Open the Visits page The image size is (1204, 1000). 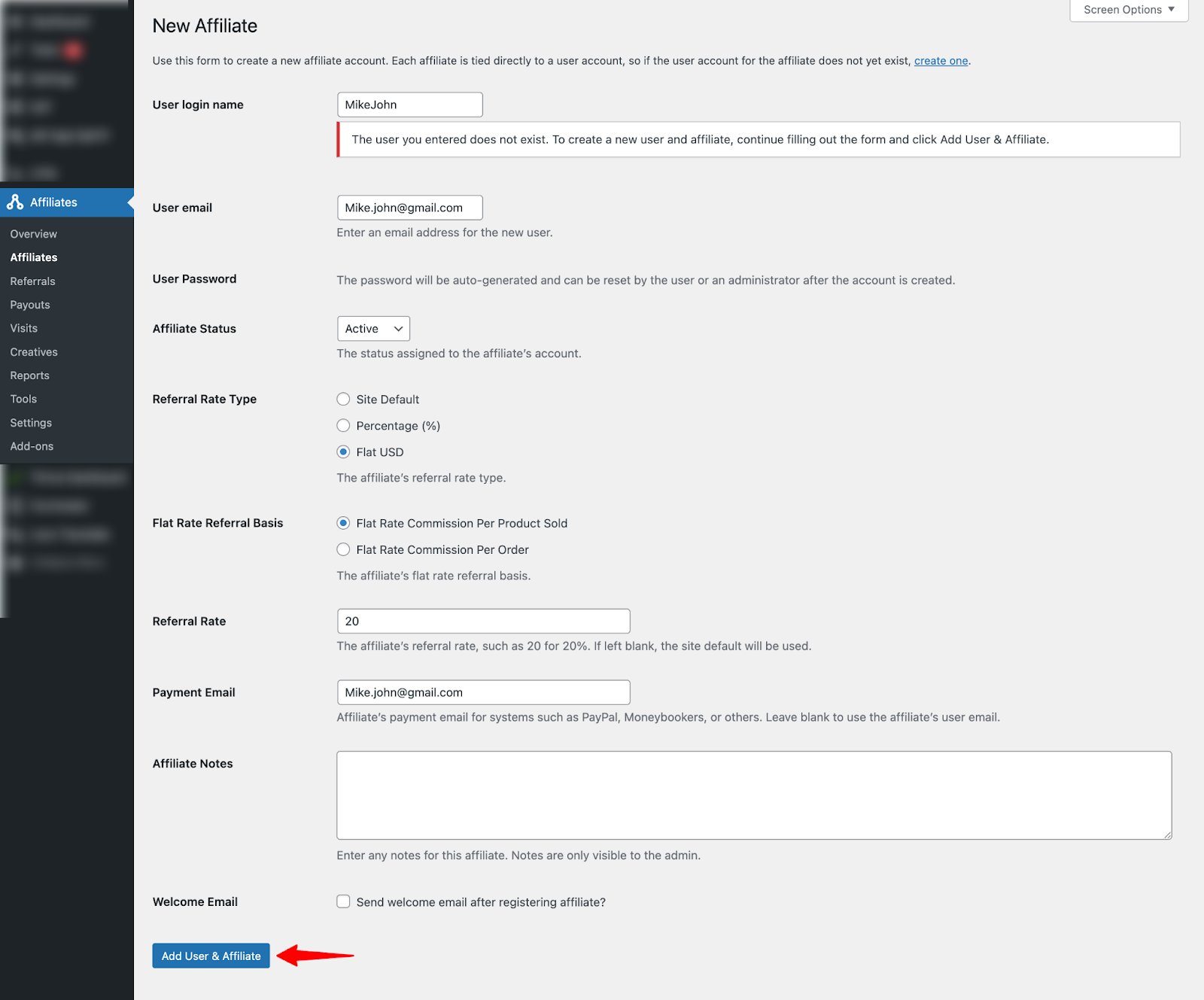pos(23,327)
